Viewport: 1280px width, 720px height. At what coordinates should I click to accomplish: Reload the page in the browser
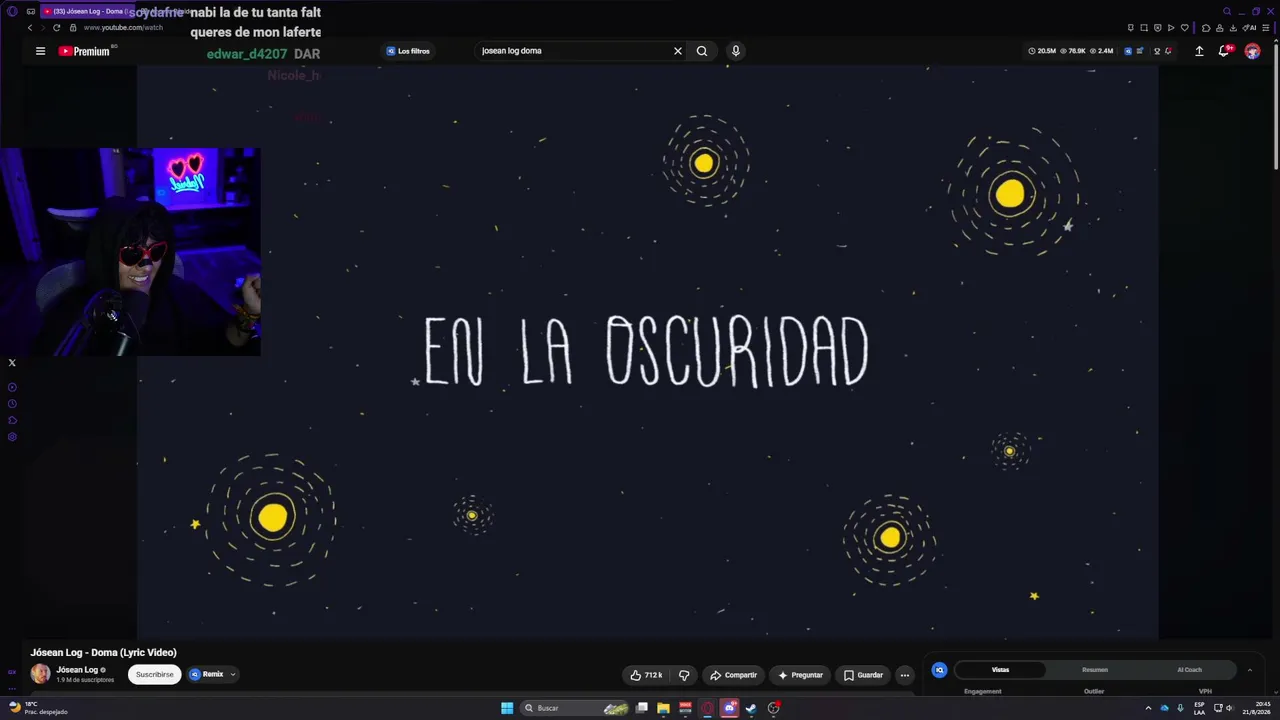56,27
